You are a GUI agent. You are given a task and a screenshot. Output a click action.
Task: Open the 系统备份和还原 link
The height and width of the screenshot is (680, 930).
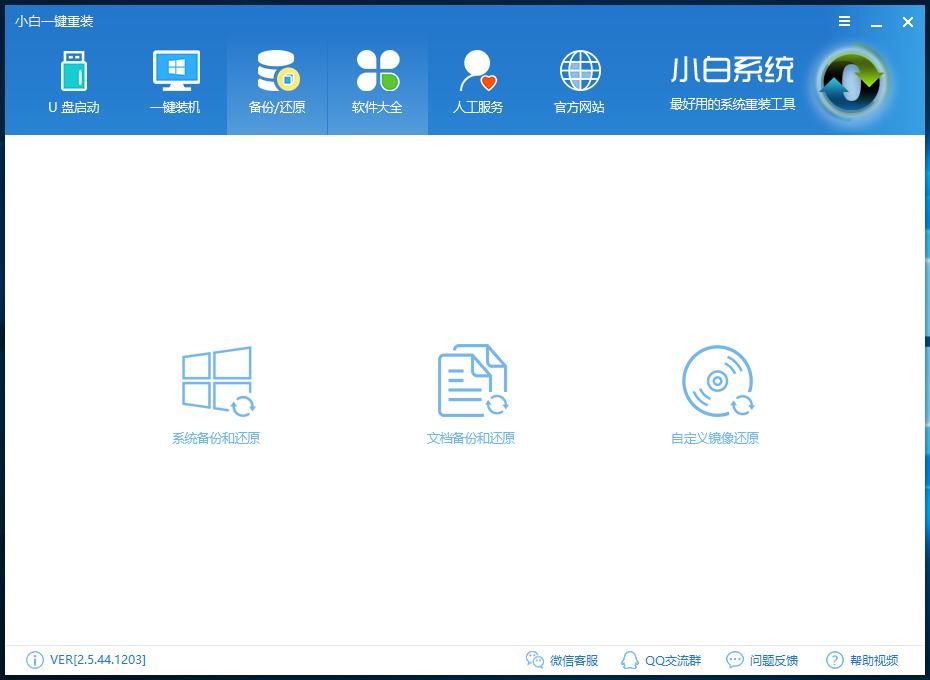tap(216, 438)
